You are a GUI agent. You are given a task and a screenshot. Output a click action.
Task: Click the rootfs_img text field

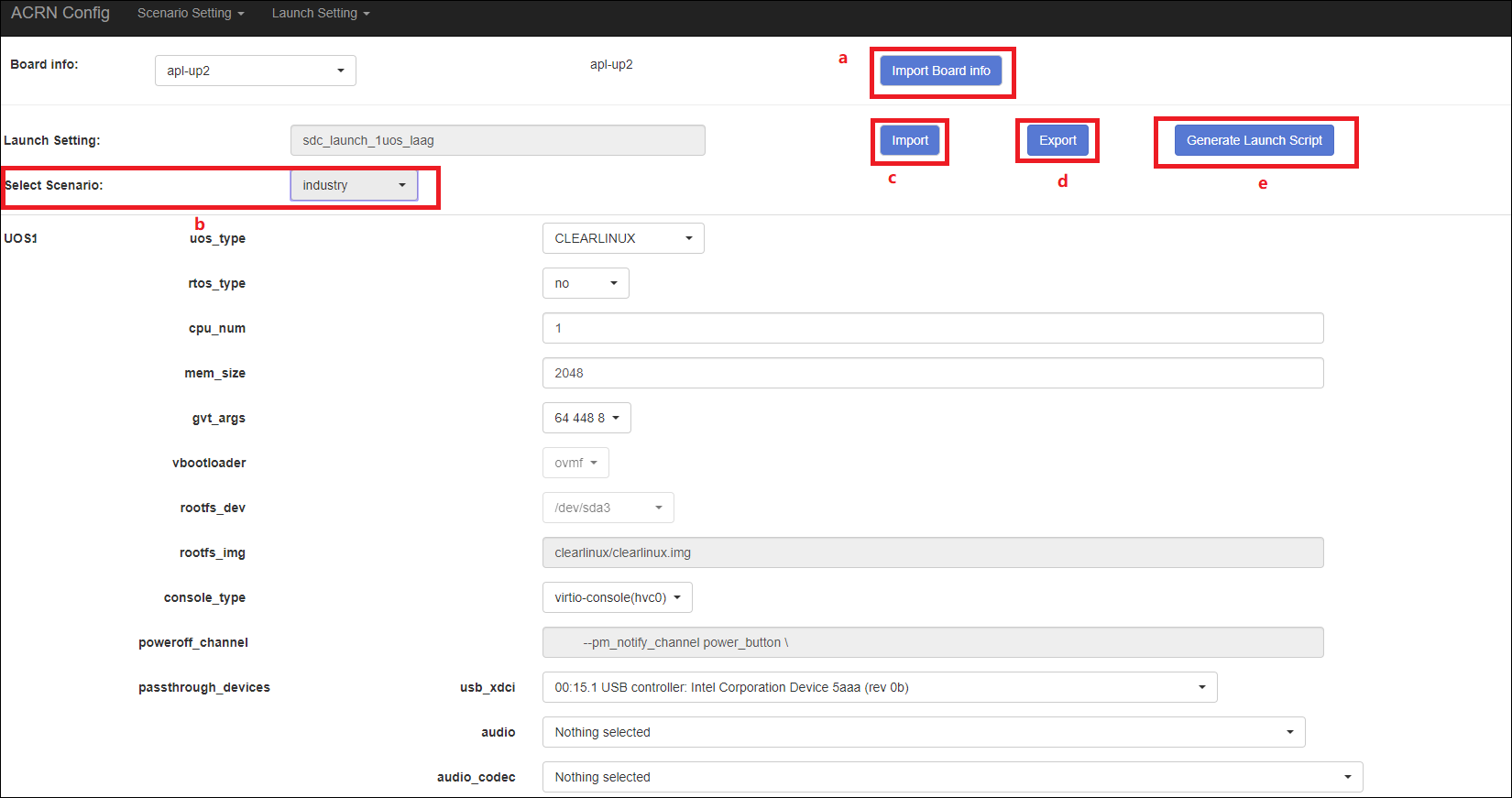tap(932, 552)
